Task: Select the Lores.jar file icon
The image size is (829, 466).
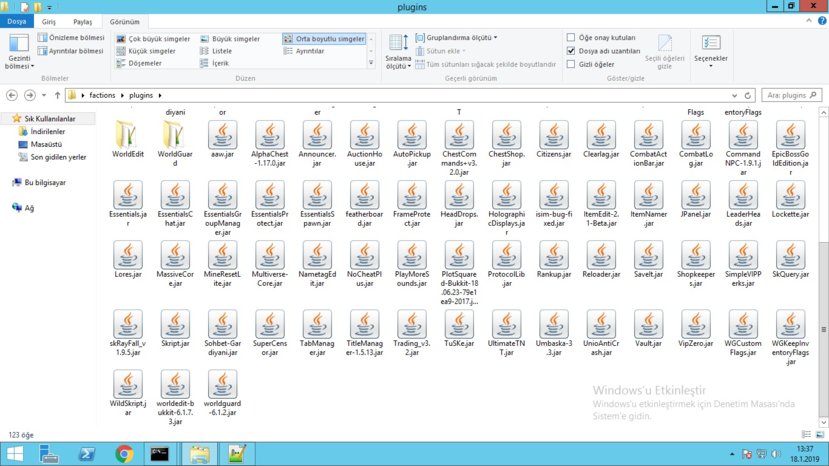Action: pyautogui.click(x=127, y=255)
